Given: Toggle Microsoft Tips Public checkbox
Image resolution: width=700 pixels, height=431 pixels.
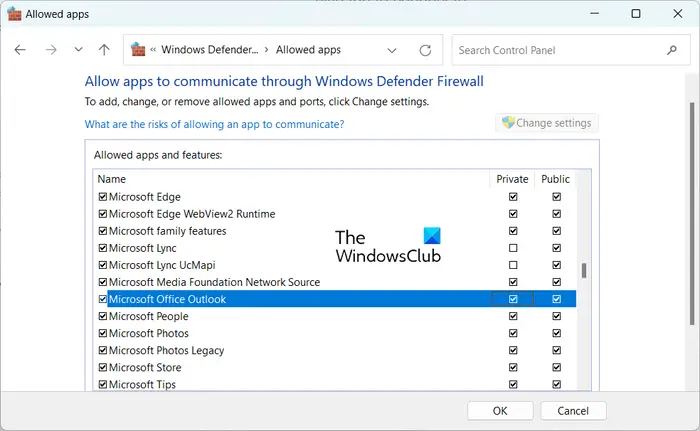Looking at the screenshot, I should (x=556, y=384).
